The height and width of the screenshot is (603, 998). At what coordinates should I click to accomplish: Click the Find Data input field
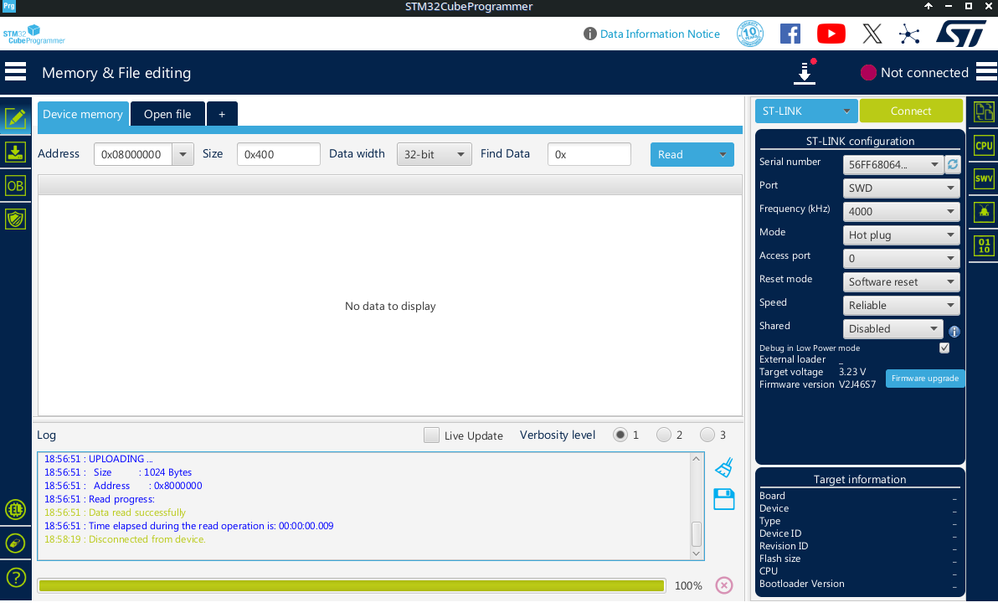point(589,154)
